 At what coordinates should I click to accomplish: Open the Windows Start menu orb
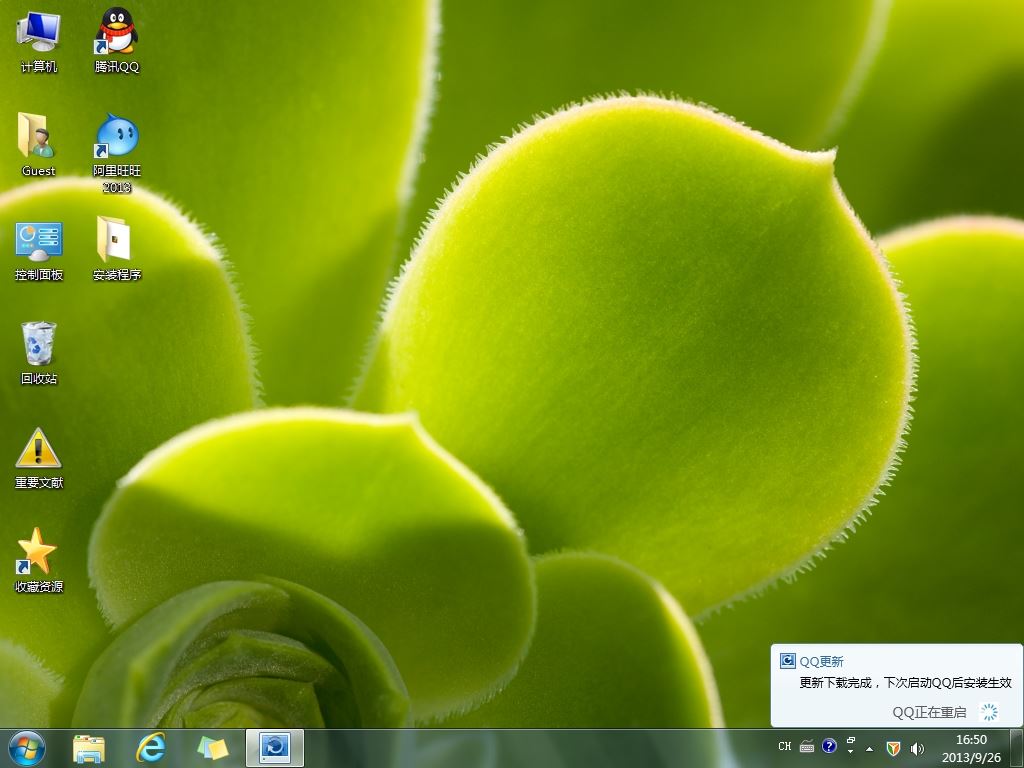[27, 748]
